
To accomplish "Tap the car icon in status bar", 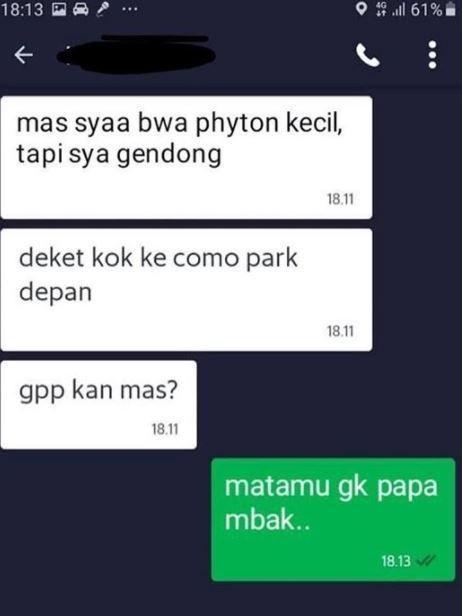I will click(x=81, y=9).
